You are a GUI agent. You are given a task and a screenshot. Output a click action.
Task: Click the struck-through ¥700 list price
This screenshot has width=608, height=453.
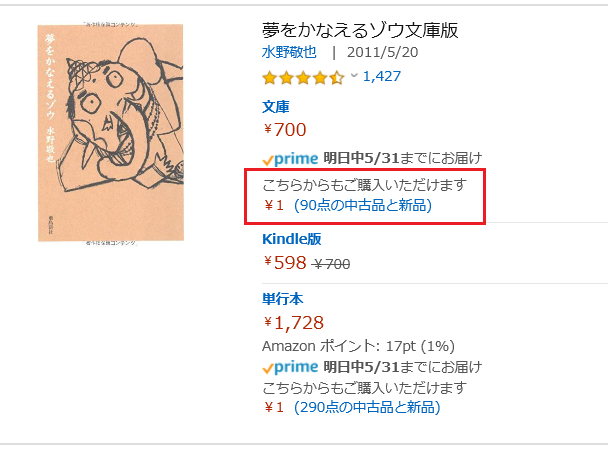(x=332, y=264)
